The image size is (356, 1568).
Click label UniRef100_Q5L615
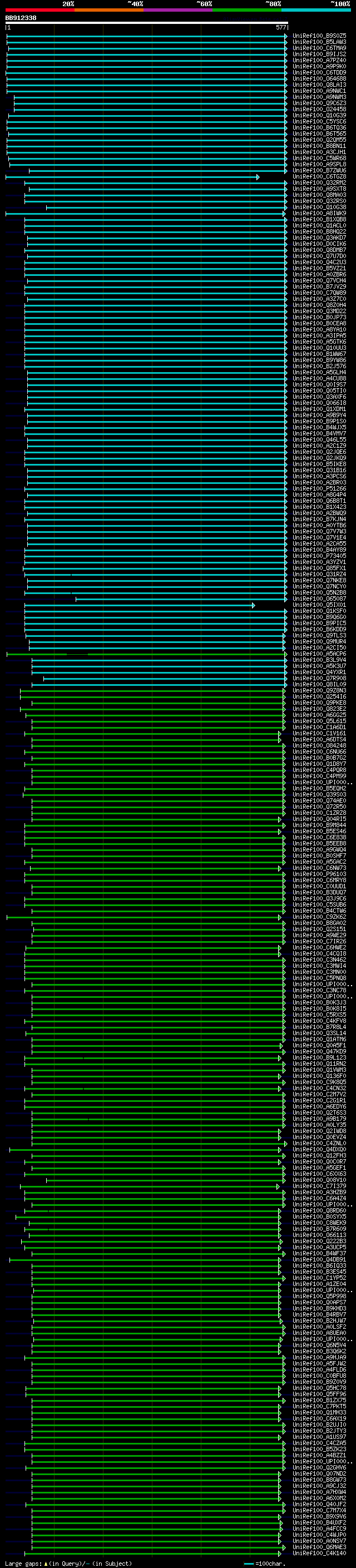click(x=319, y=721)
